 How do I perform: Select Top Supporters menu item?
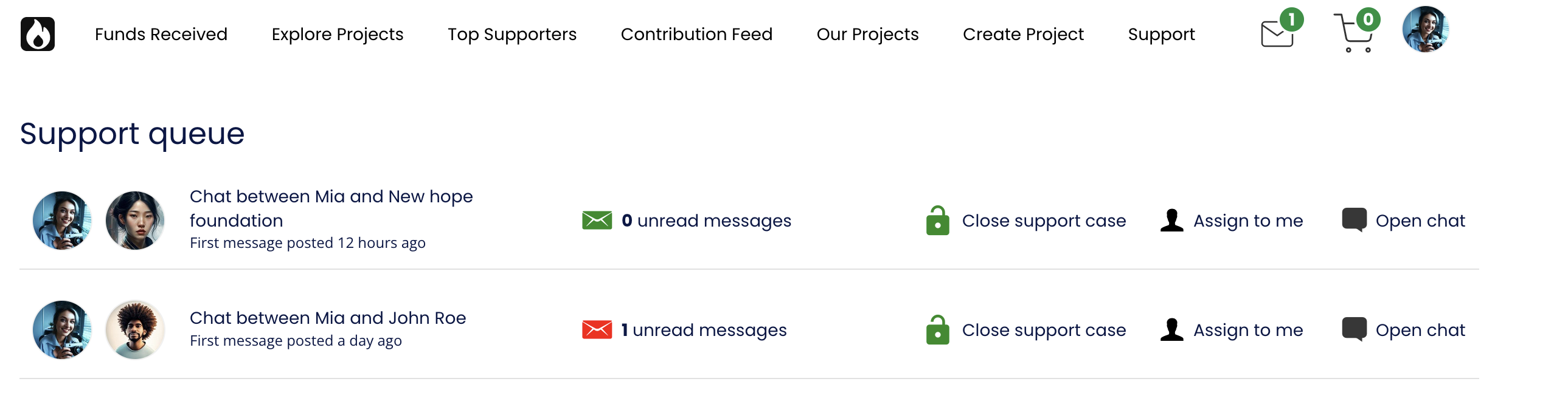click(512, 34)
